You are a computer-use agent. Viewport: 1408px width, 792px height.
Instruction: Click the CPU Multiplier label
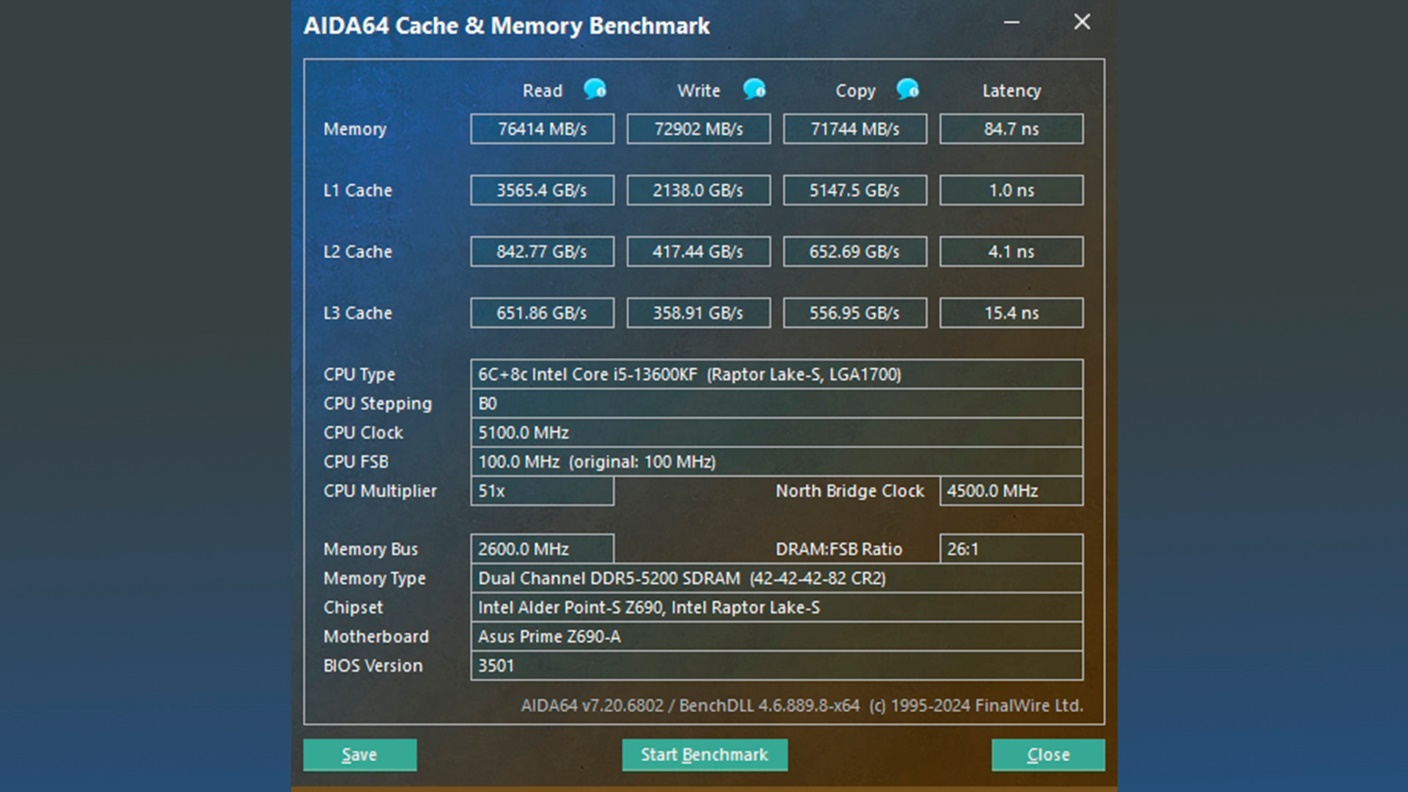pyautogui.click(x=380, y=491)
